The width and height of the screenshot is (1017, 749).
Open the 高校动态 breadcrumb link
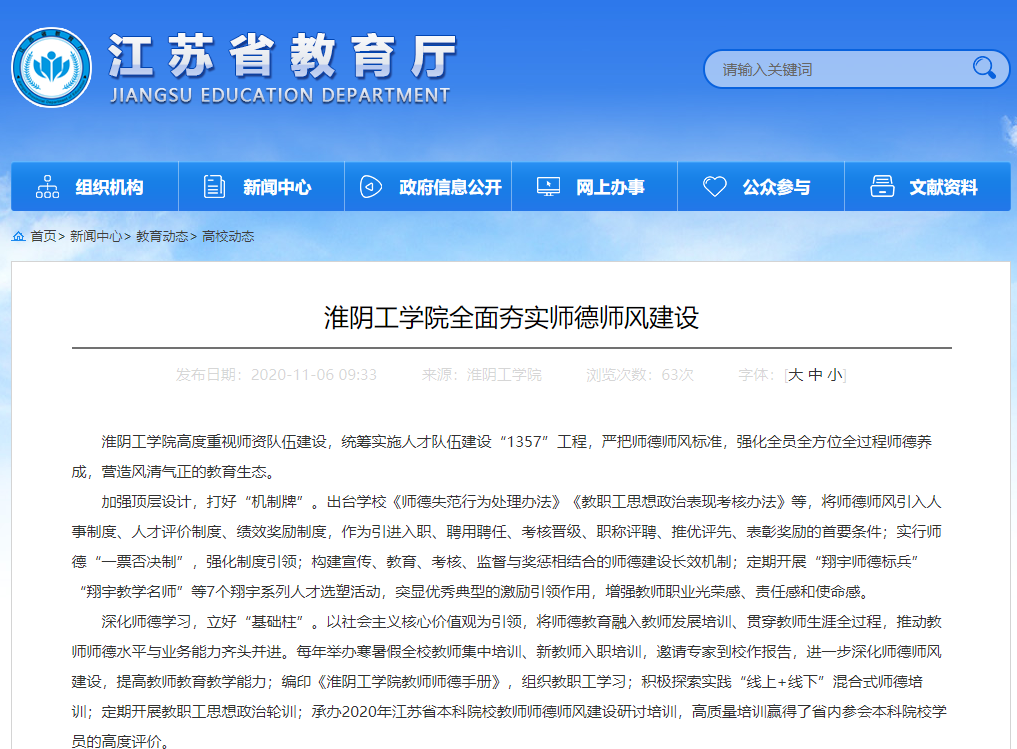(x=228, y=237)
